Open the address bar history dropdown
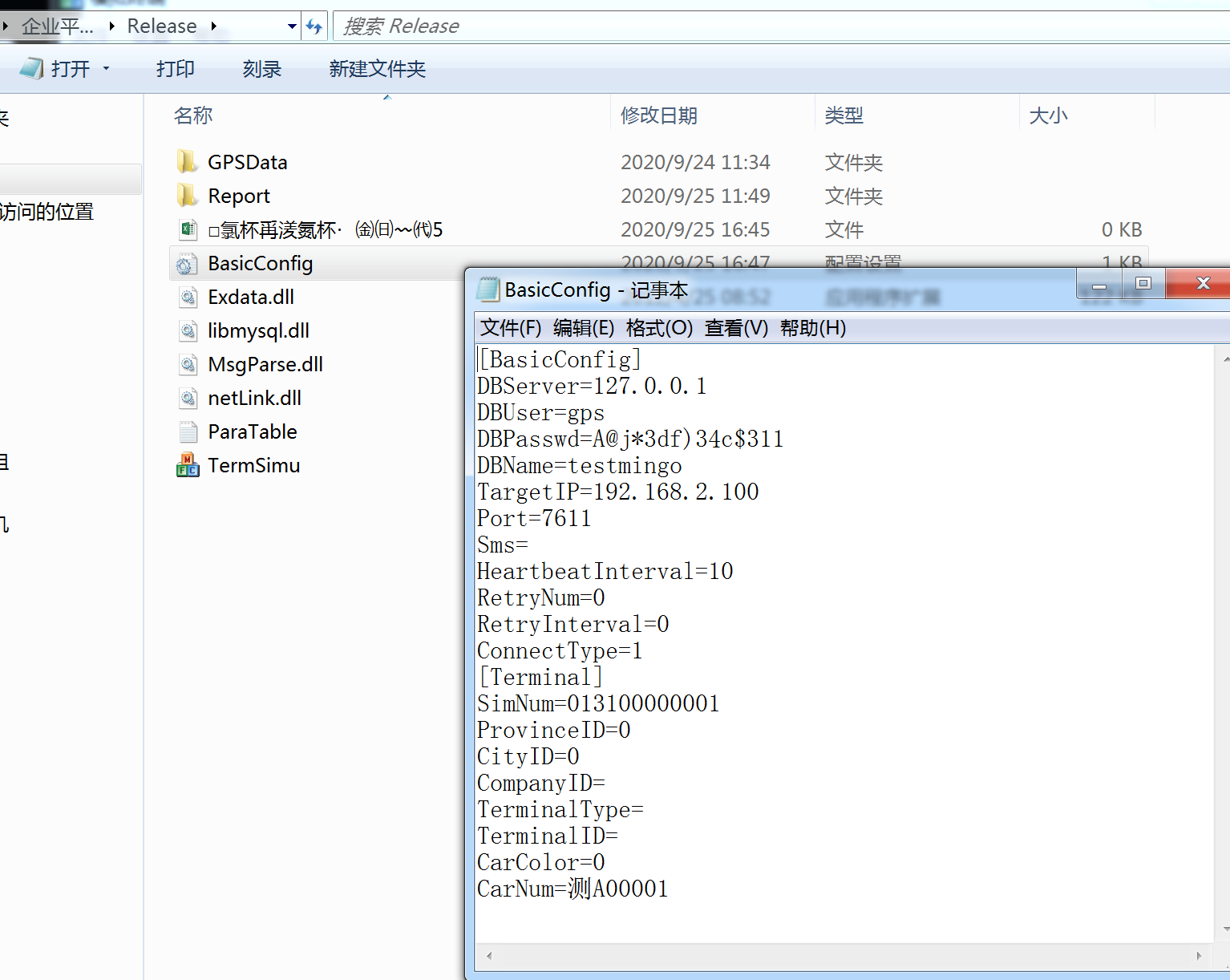Viewport: 1230px width, 980px height. (x=292, y=26)
